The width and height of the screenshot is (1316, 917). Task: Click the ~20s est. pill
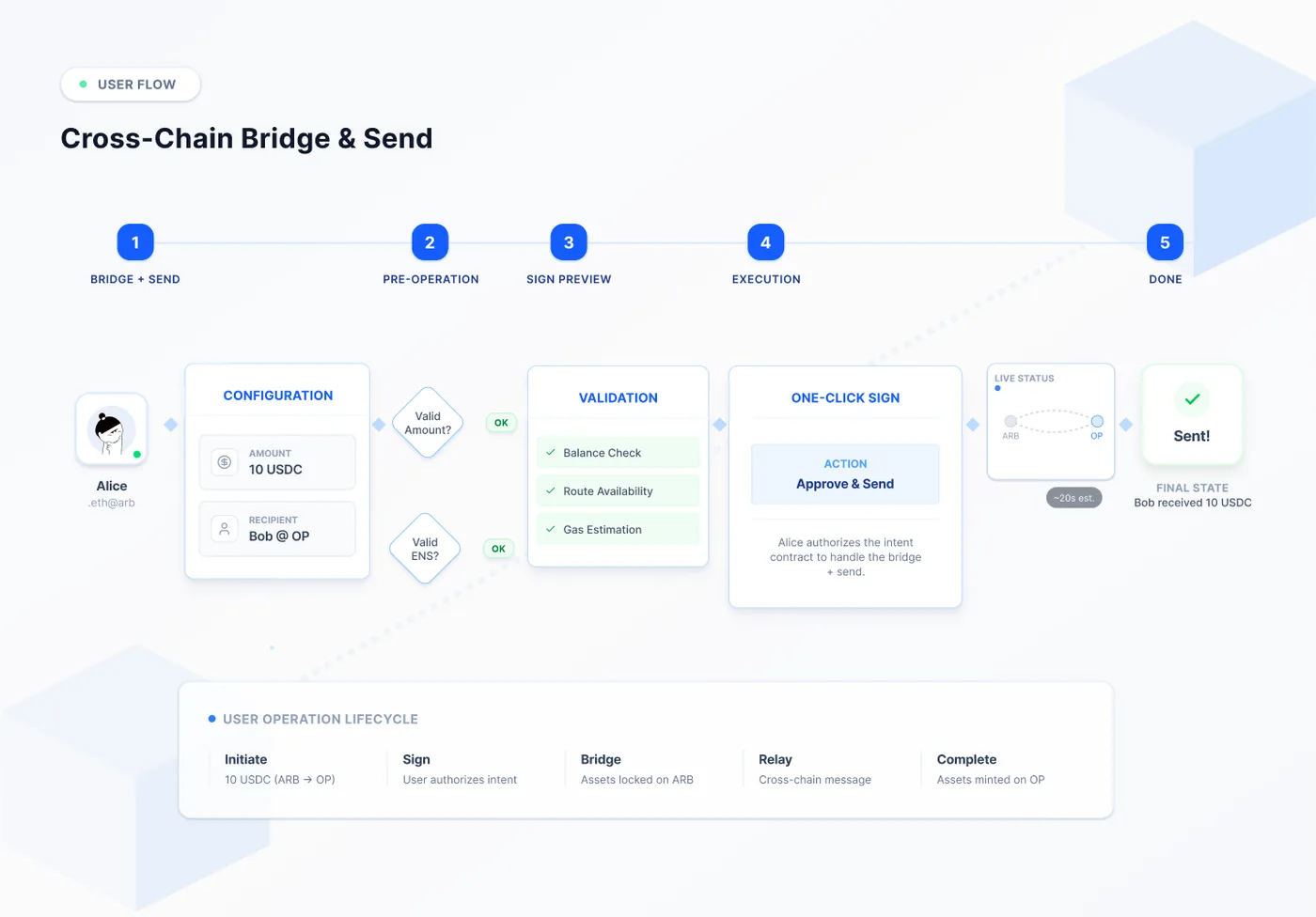pyautogui.click(x=1073, y=498)
